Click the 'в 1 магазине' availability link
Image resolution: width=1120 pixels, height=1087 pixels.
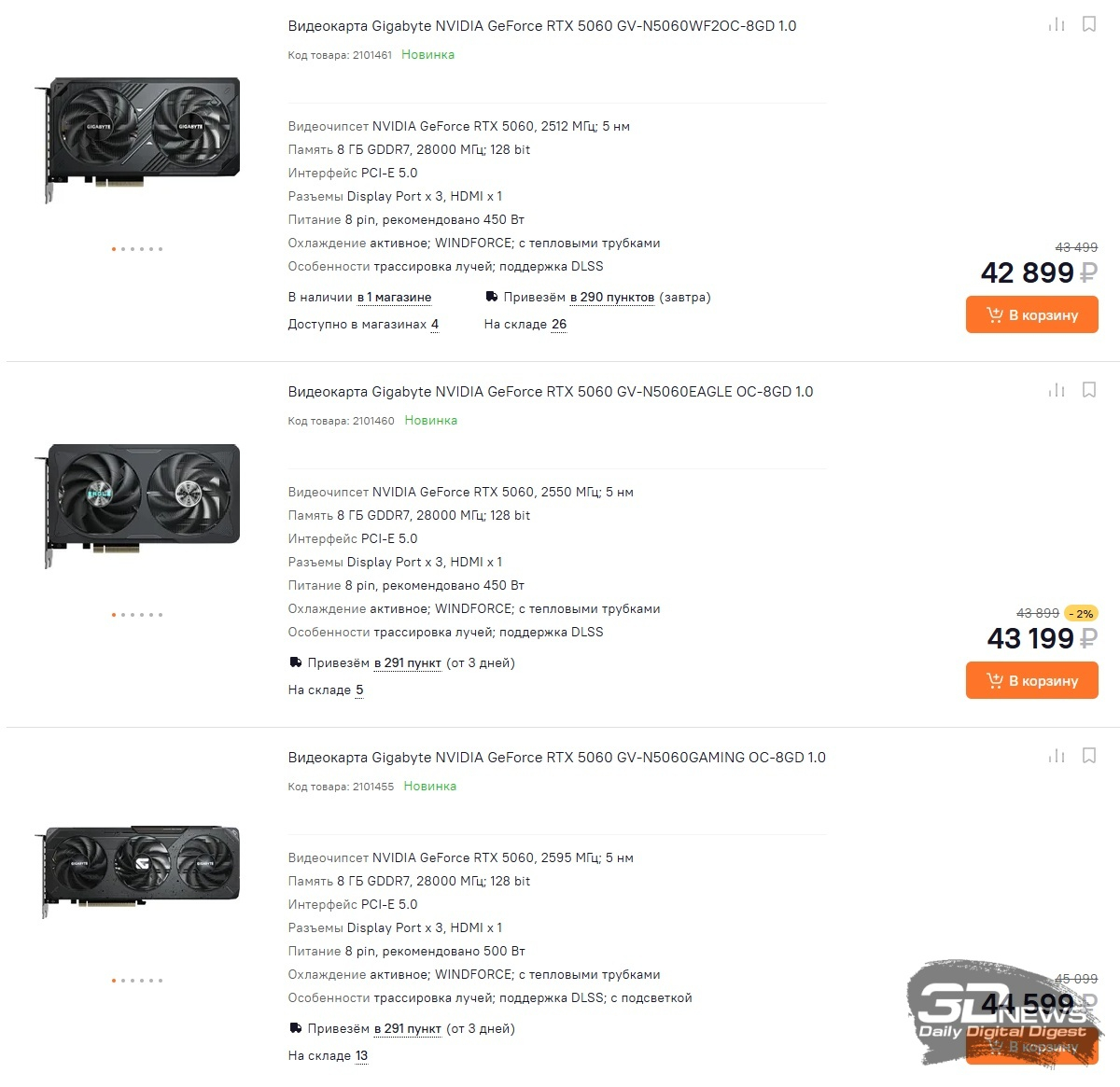click(x=394, y=298)
